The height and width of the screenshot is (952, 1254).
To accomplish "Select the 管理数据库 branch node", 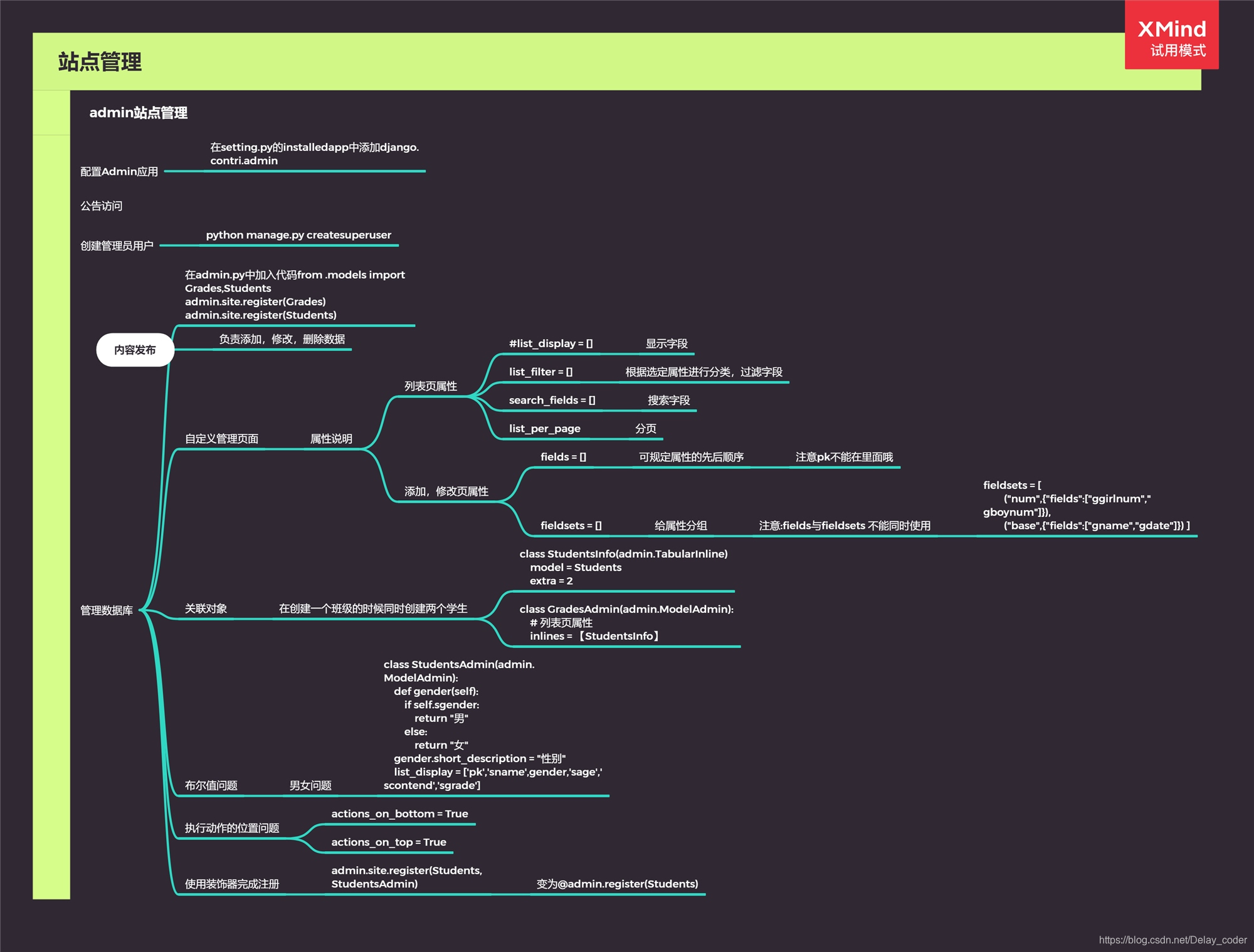I will coord(107,610).
